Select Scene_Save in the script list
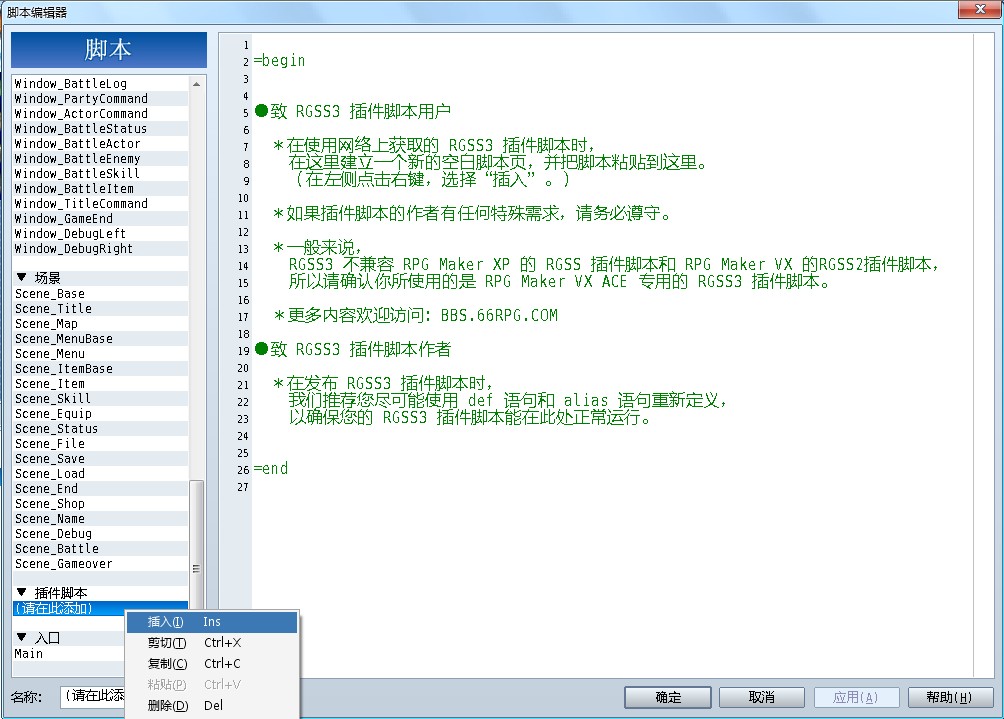The image size is (1004, 719). tap(101, 458)
